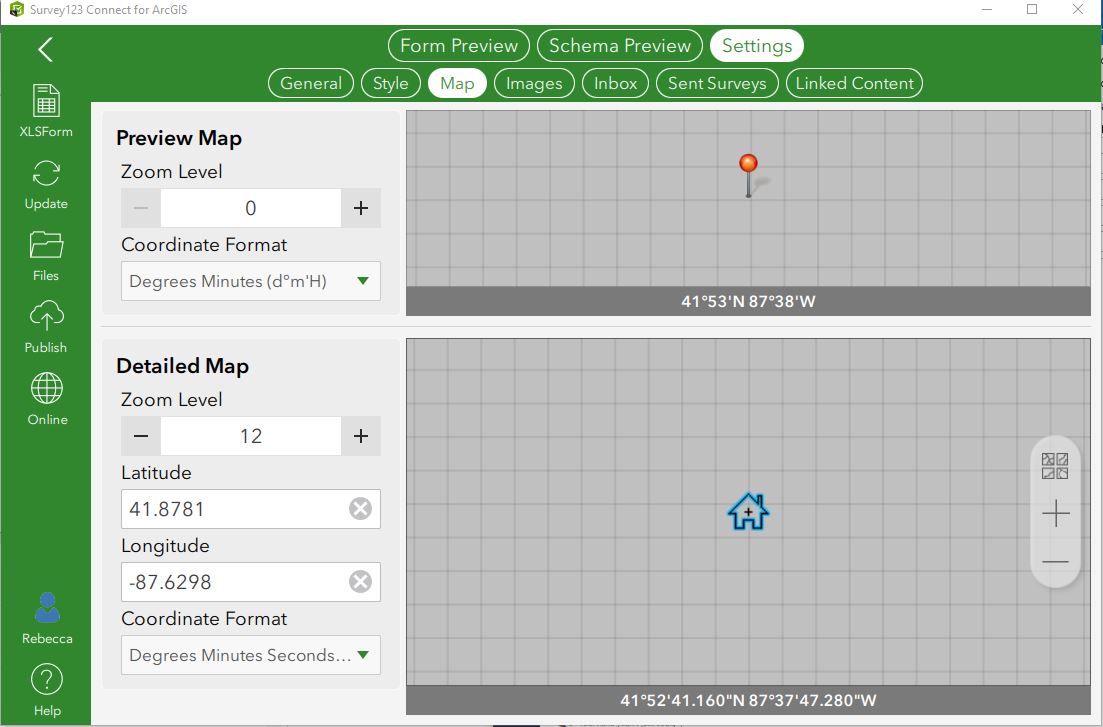Switch to Form Preview tab
Viewport: 1103px width, 727px height.
click(459, 46)
